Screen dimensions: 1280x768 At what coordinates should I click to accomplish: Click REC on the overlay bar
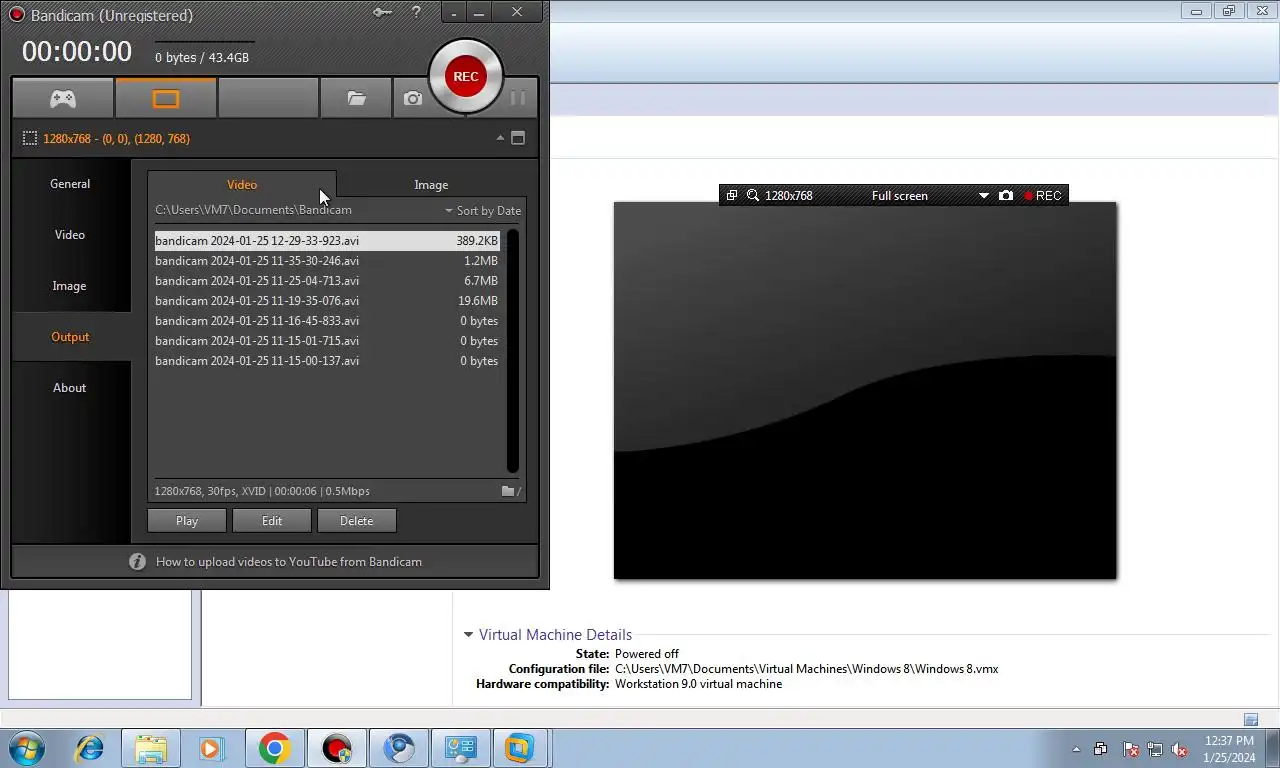1043,196
